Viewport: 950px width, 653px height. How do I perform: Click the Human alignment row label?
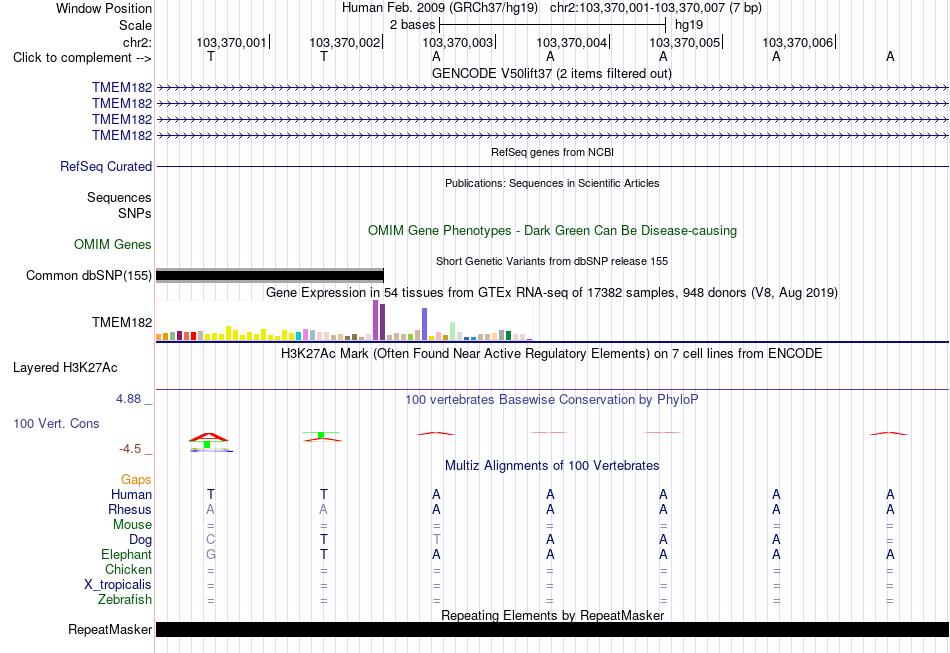pyautogui.click(x=131, y=494)
